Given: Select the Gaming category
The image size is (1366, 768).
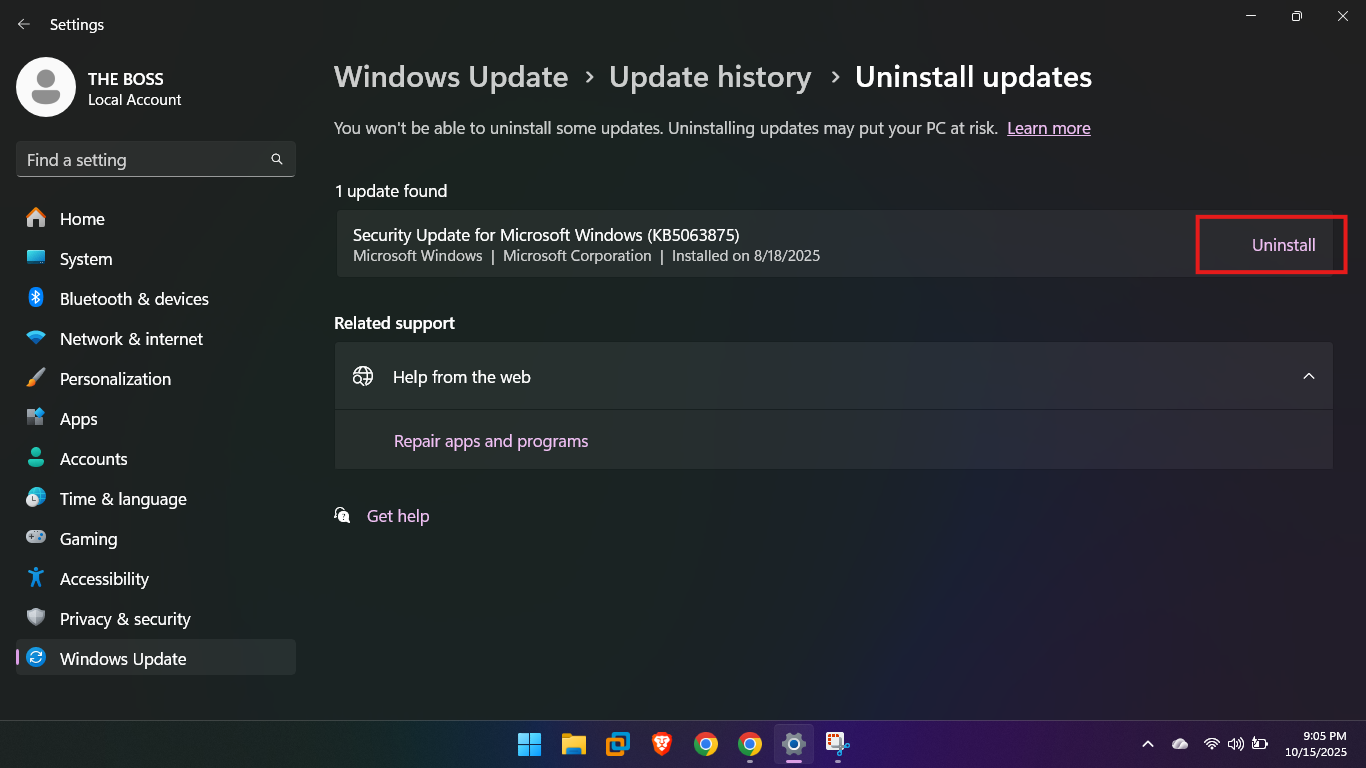Looking at the screenshot, I should pyautogui.click(x=88, y=539).
